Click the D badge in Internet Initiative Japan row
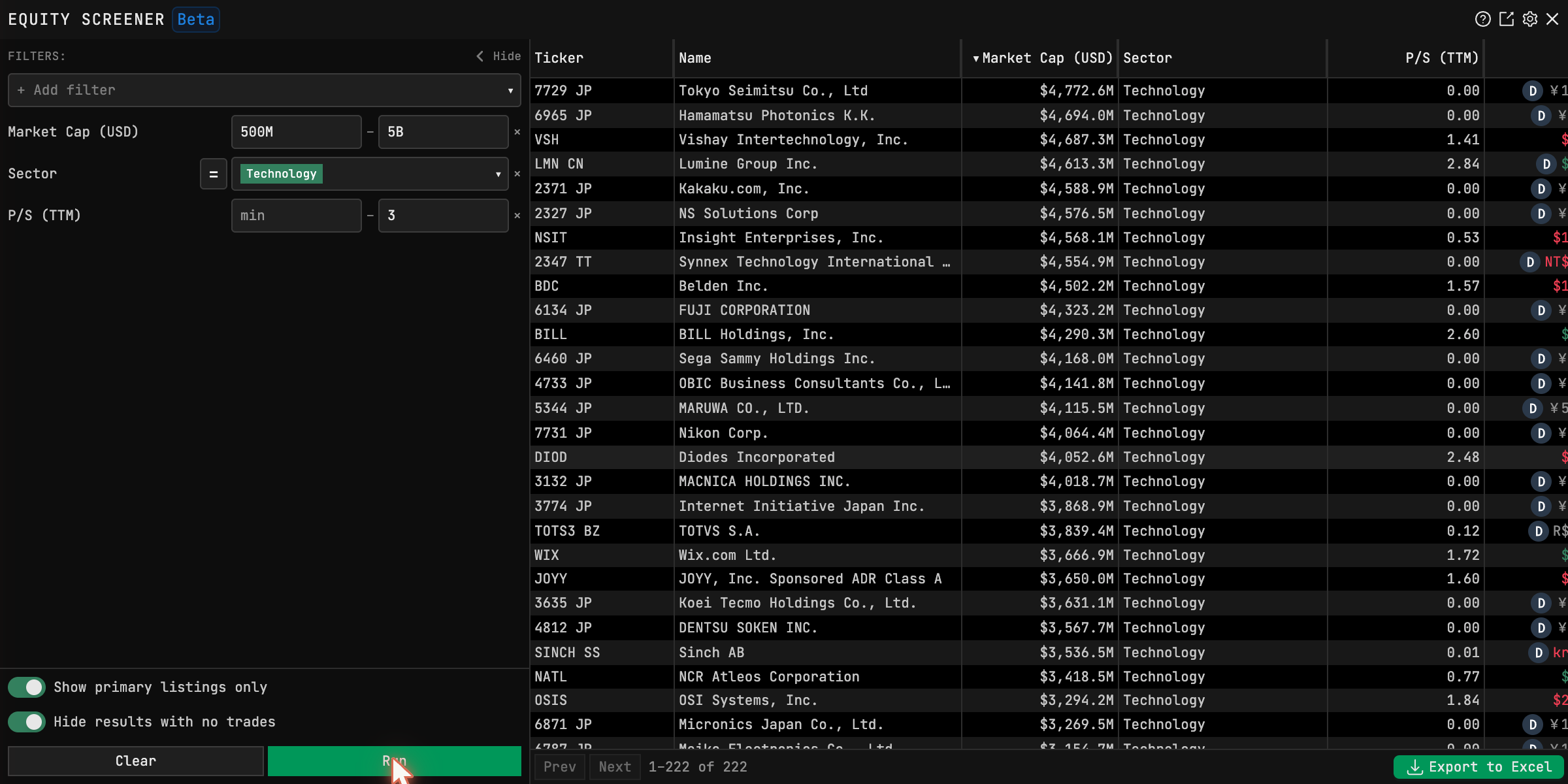 click(x=1541, y=506)
